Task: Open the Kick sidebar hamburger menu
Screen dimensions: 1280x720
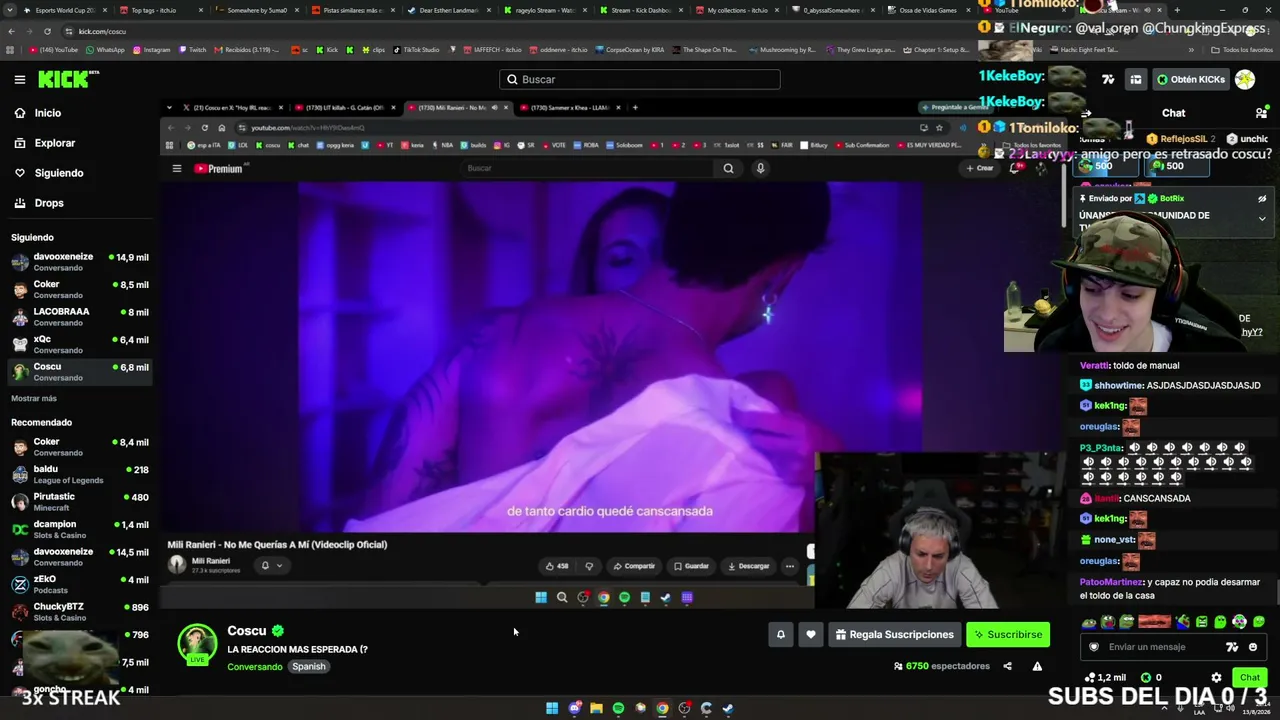Action: 20,79
